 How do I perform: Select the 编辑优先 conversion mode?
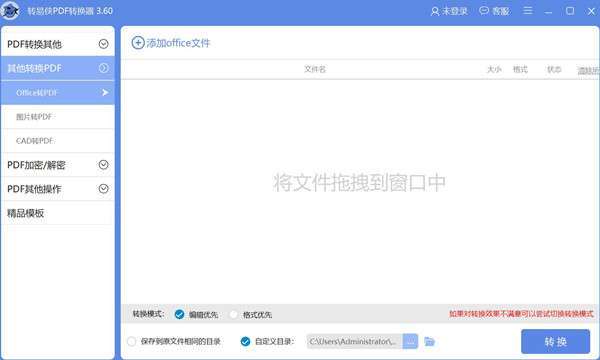(x=179, y=314)
